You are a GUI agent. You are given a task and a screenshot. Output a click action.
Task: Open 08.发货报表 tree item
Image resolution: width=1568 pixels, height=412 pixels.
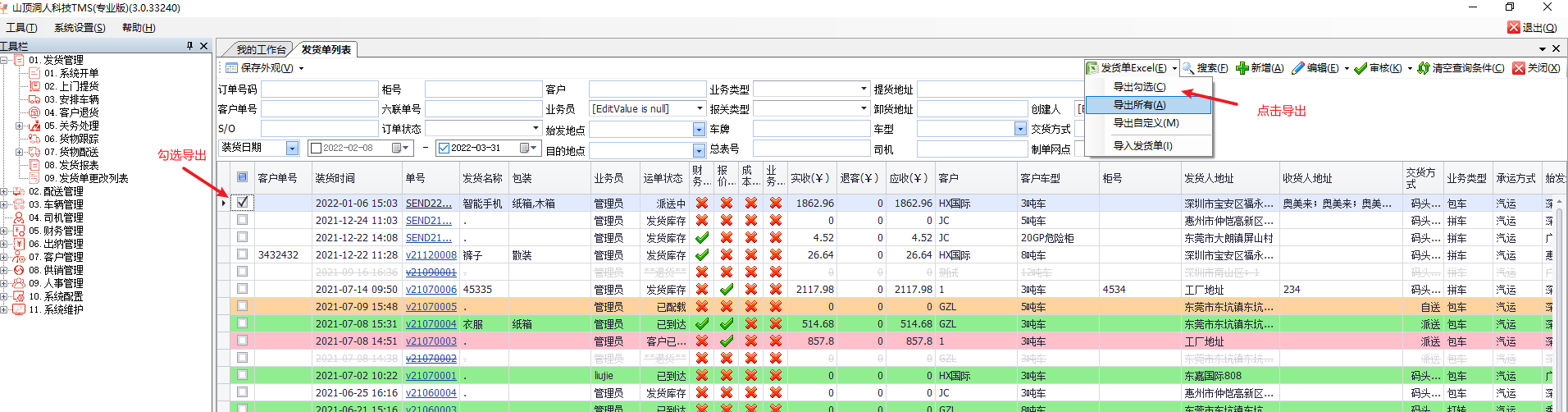point(71,165)
